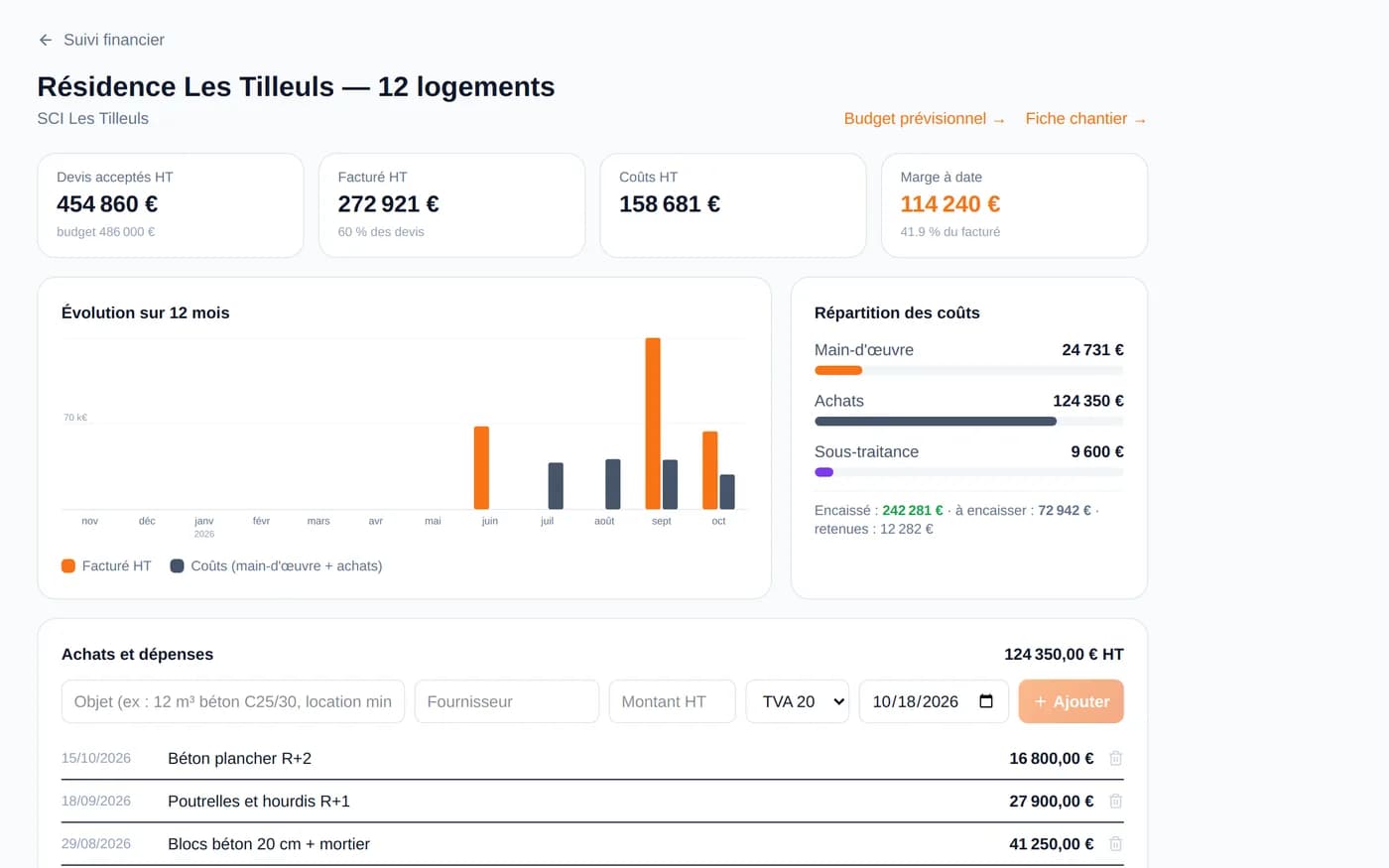Open the TVA 20 dropdown
The width and height of the screenshot is (1389, 868).
798,701
